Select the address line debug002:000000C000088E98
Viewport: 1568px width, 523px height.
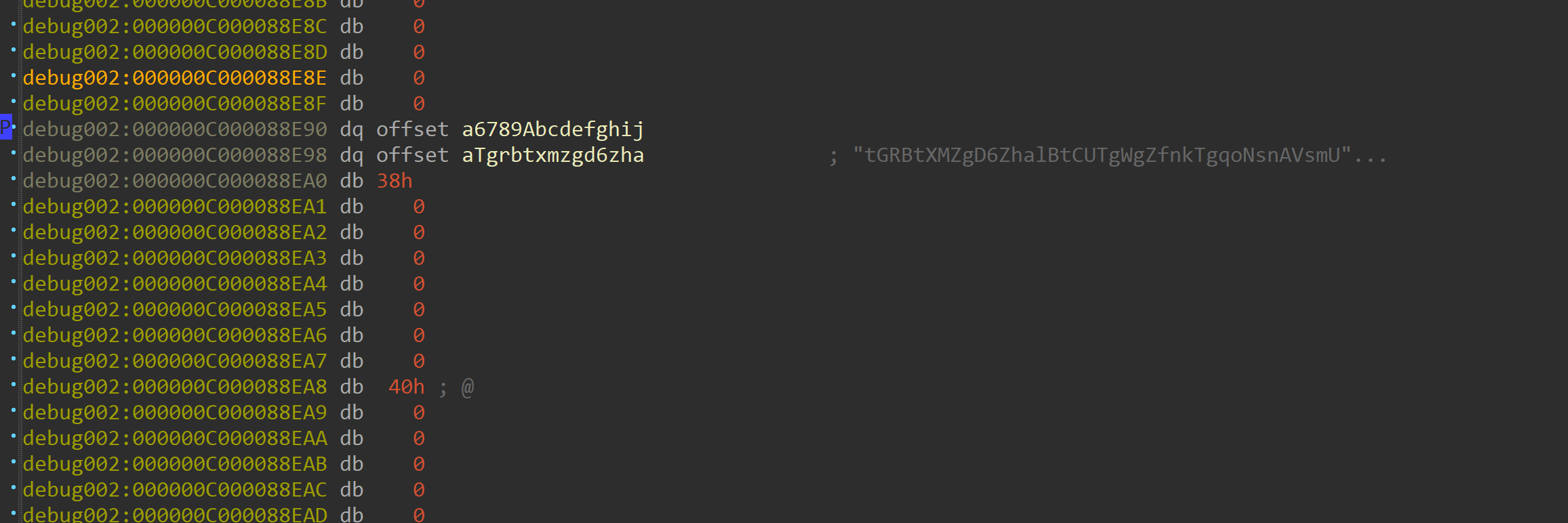(x=175, y=155)
